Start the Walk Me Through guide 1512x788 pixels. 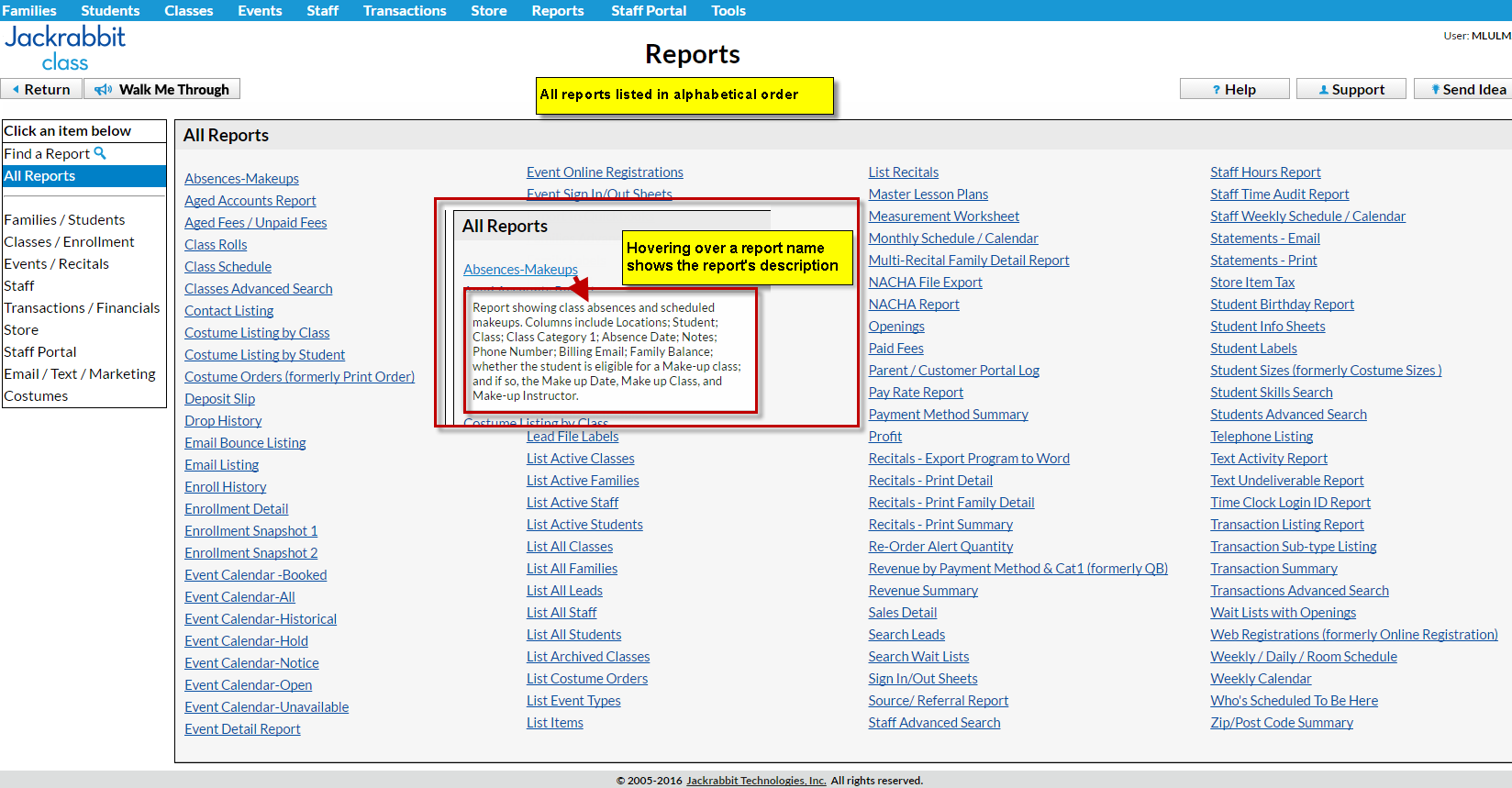(x=162, y=89)
